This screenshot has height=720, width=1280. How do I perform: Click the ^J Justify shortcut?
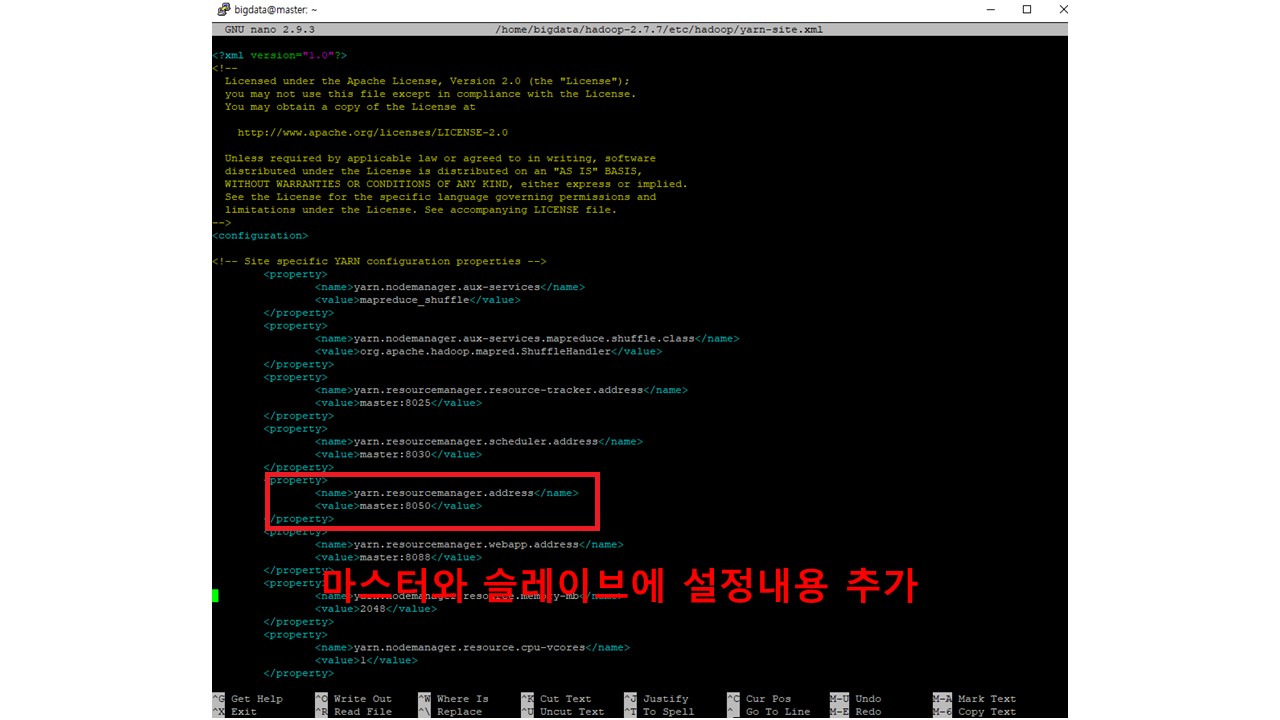point(656,699)
